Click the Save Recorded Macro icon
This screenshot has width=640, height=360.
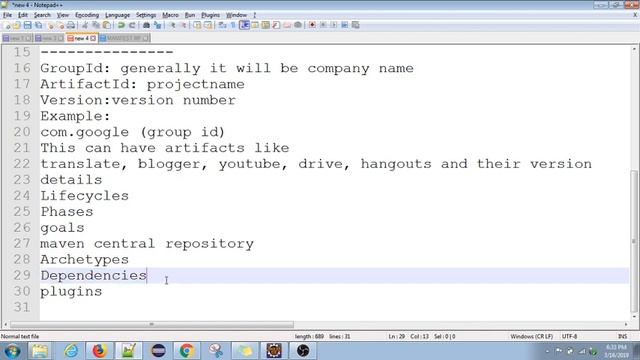(356, 25)
